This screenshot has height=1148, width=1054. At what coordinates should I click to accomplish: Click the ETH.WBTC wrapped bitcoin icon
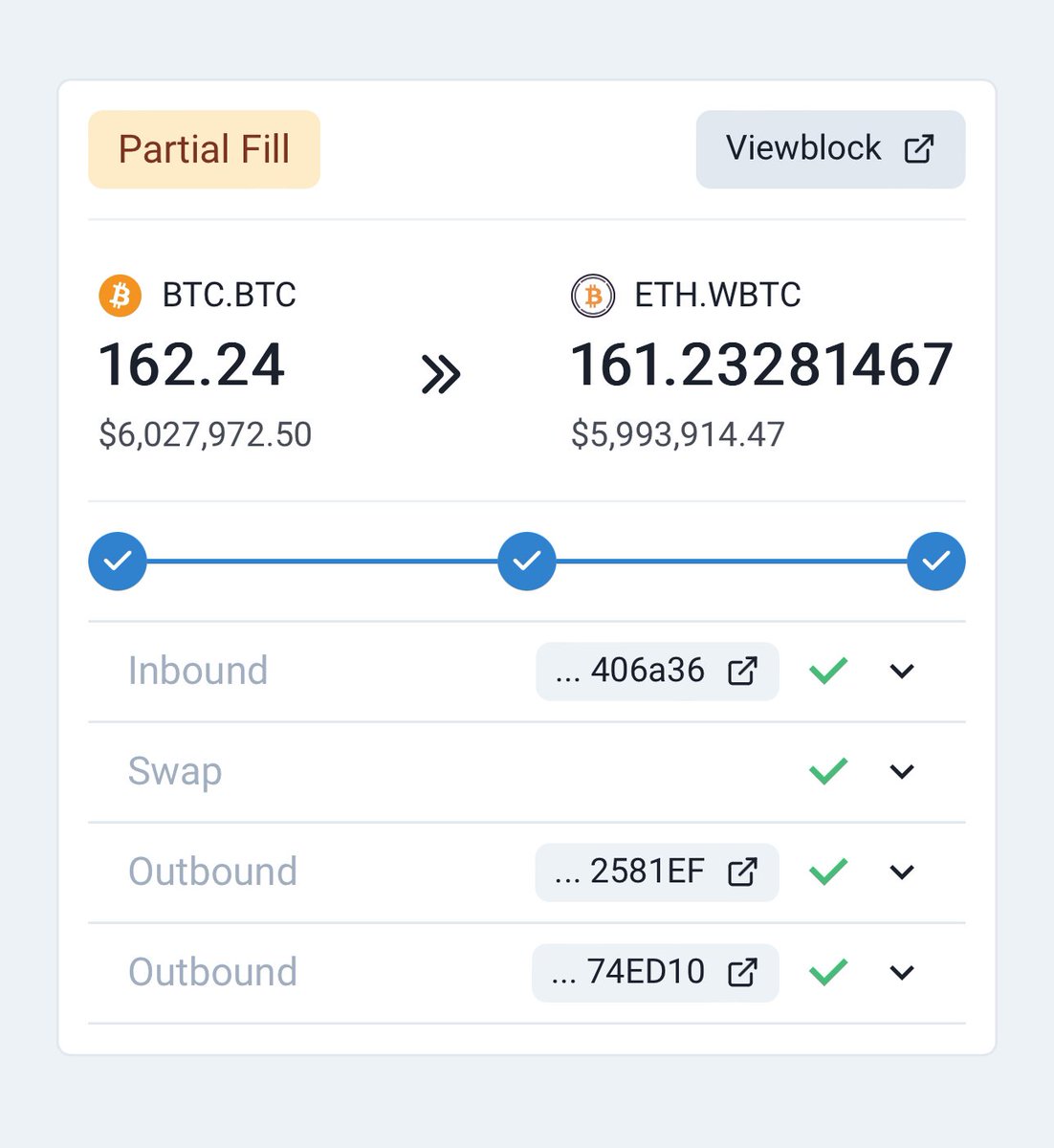coord(593,296)
